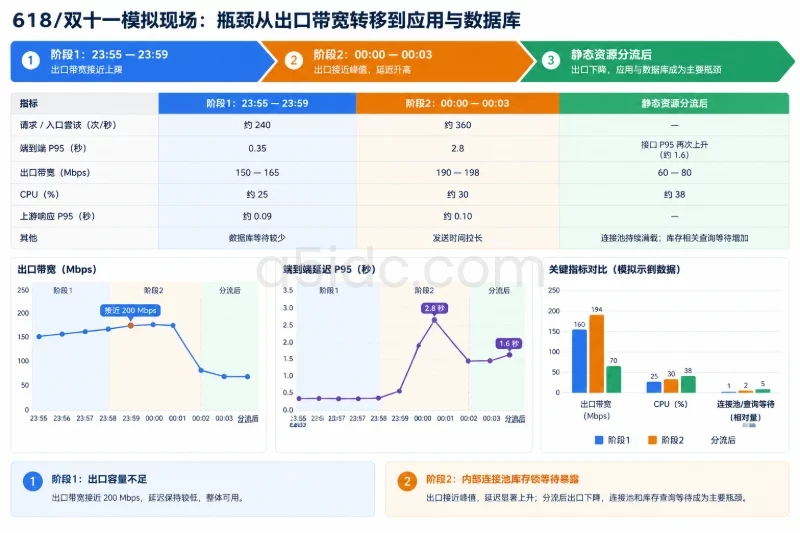800x533 pixels.
Task: Click the 关键指标对比（模拟示例数据） chart title
Action: click(614, 269)
